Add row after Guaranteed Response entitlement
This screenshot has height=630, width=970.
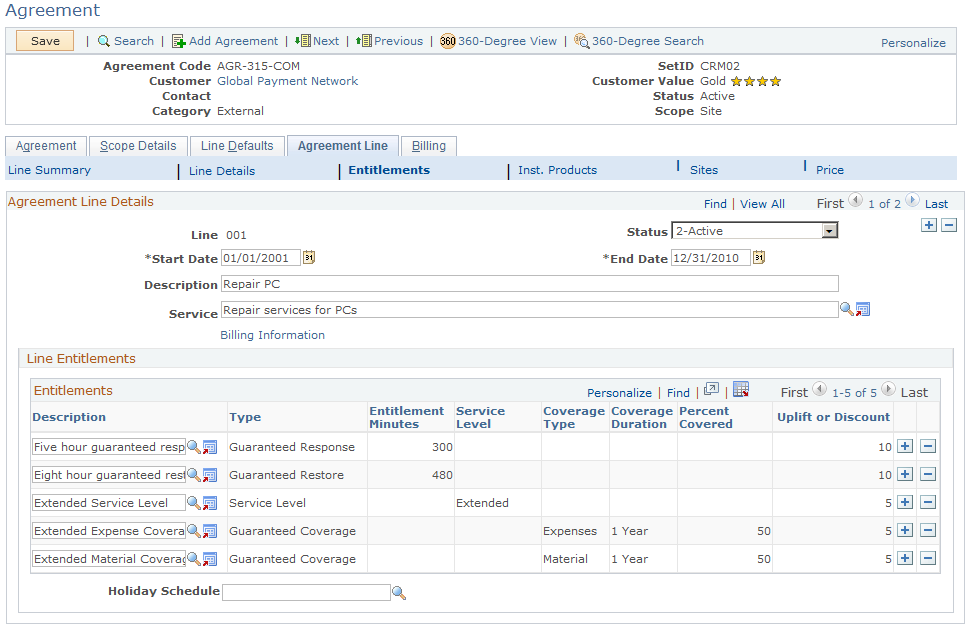tap(905, 446)
